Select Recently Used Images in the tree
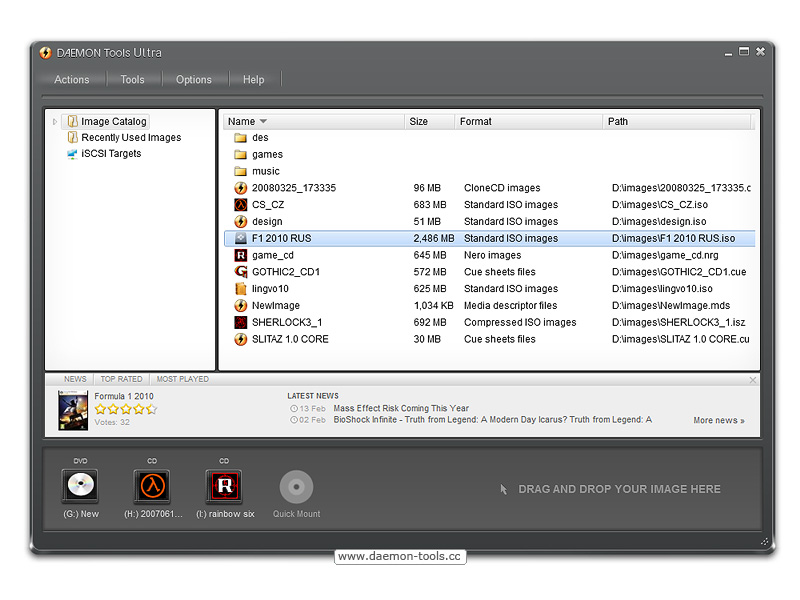 point(131,138)
